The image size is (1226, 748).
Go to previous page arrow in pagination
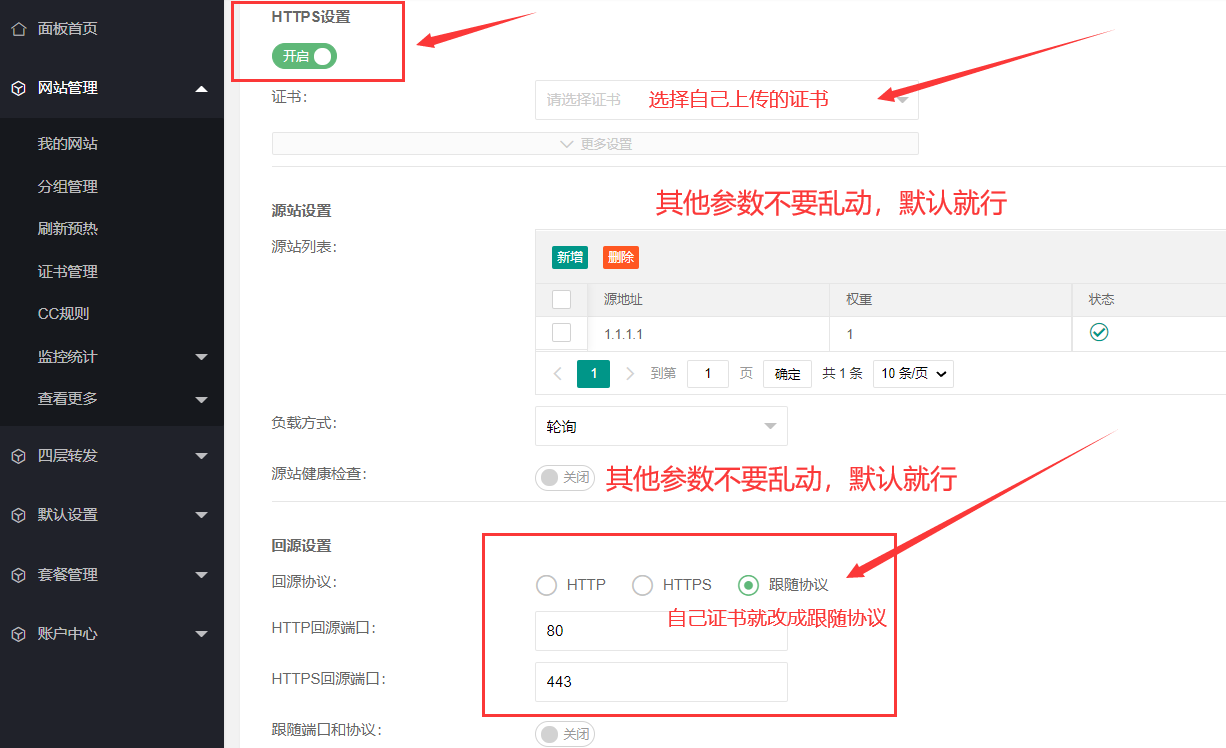[x=558, y=373]
